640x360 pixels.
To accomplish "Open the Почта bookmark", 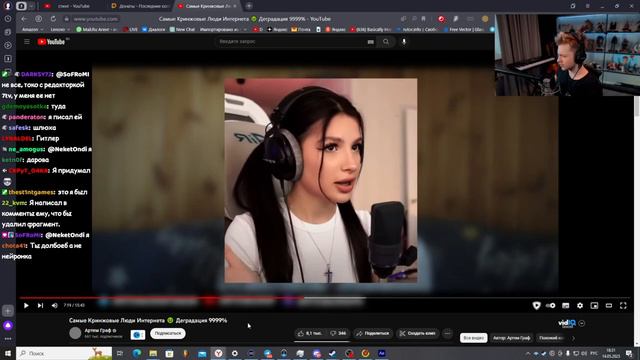I will pyautogui.click(x=301, y=29).
